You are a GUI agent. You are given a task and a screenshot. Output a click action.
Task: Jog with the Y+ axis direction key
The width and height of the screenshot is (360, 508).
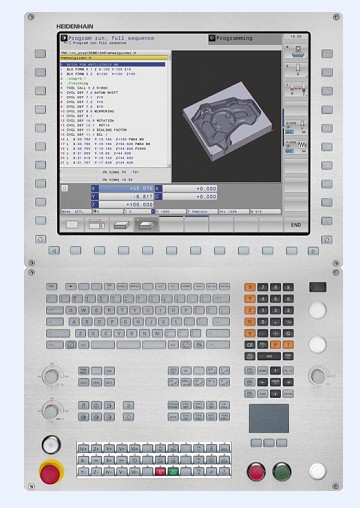coord(109,449)
